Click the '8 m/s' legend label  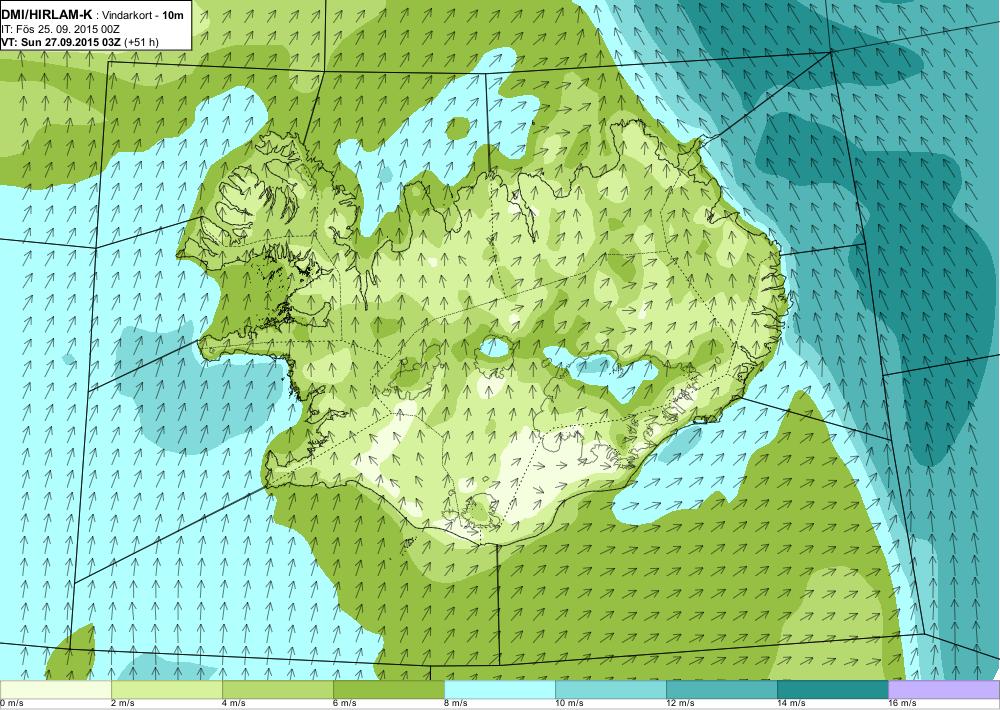[x=456, y=704]
